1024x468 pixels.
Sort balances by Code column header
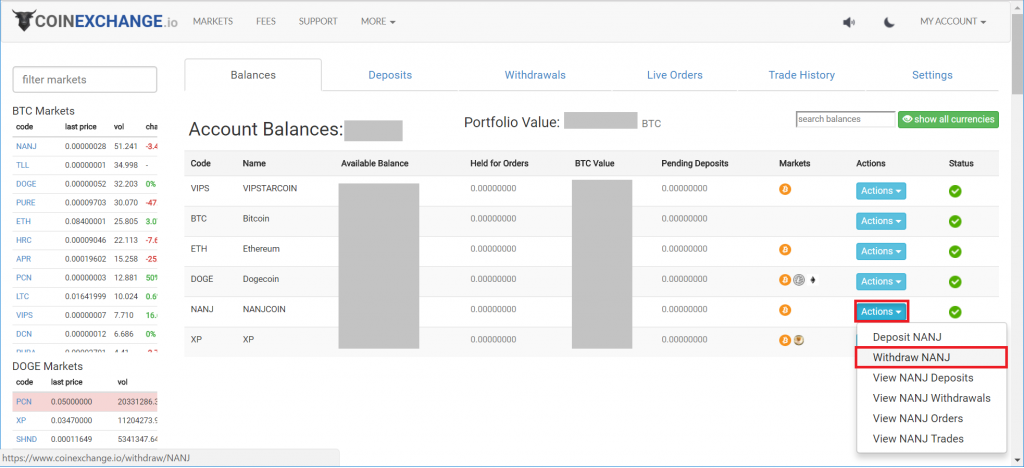click(200, 163)
